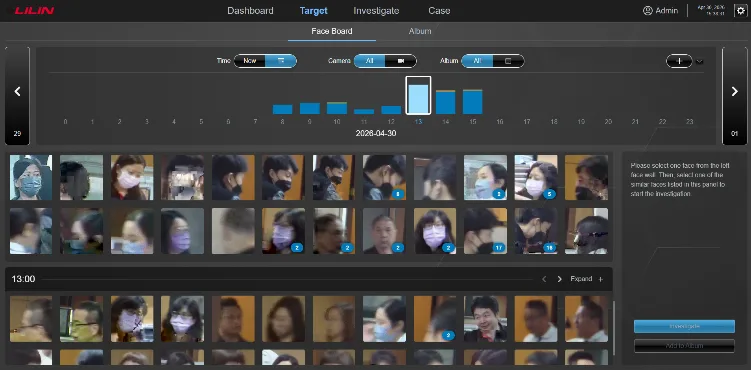This screenshot has height=370, width=751.
Task: Click the plus add button
Action: coord(679,61)
